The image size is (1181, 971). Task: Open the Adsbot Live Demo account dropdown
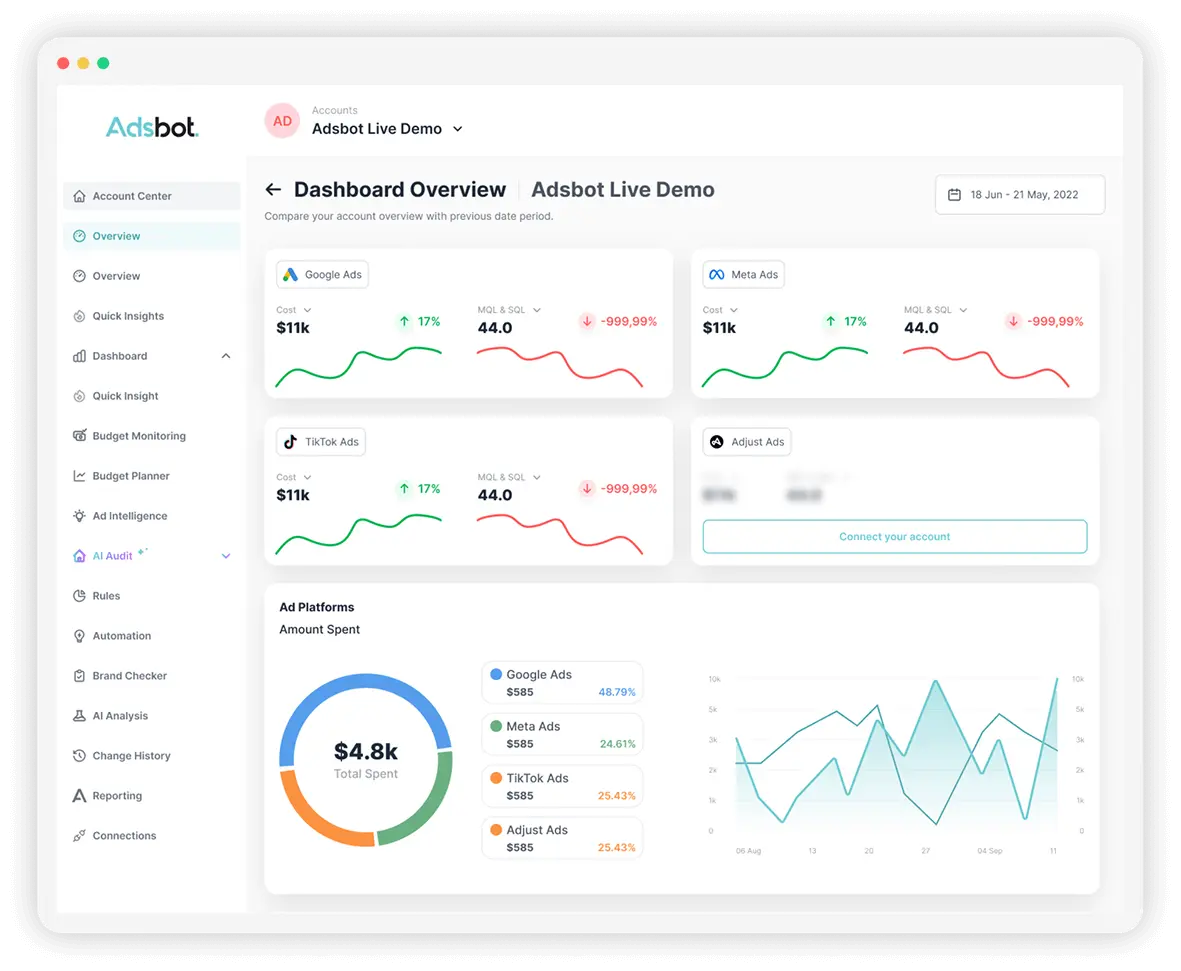(x=458, y=129)
